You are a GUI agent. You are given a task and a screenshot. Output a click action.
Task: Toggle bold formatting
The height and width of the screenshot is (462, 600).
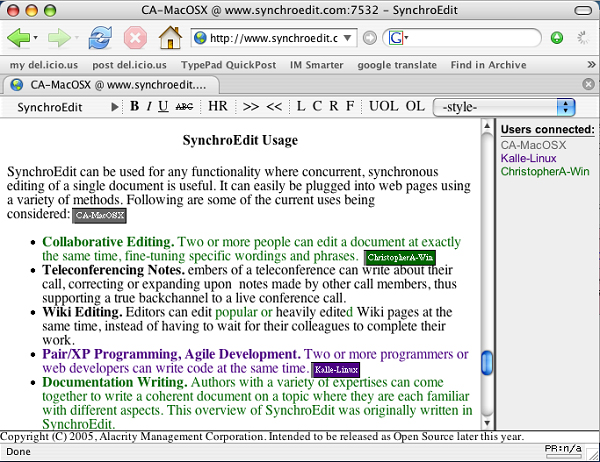tap(134, 106)
